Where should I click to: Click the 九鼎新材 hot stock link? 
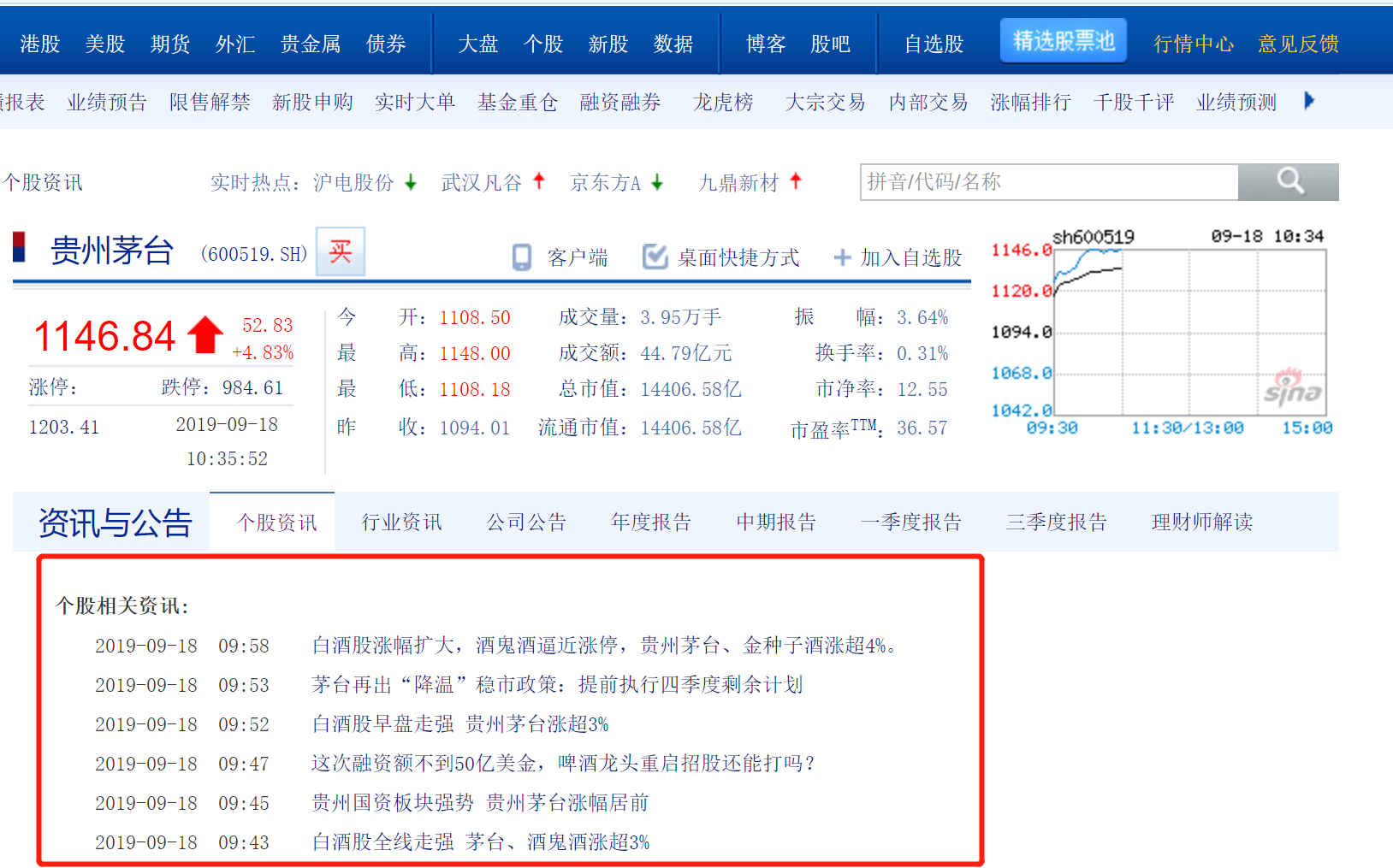[x=739, y=182]
